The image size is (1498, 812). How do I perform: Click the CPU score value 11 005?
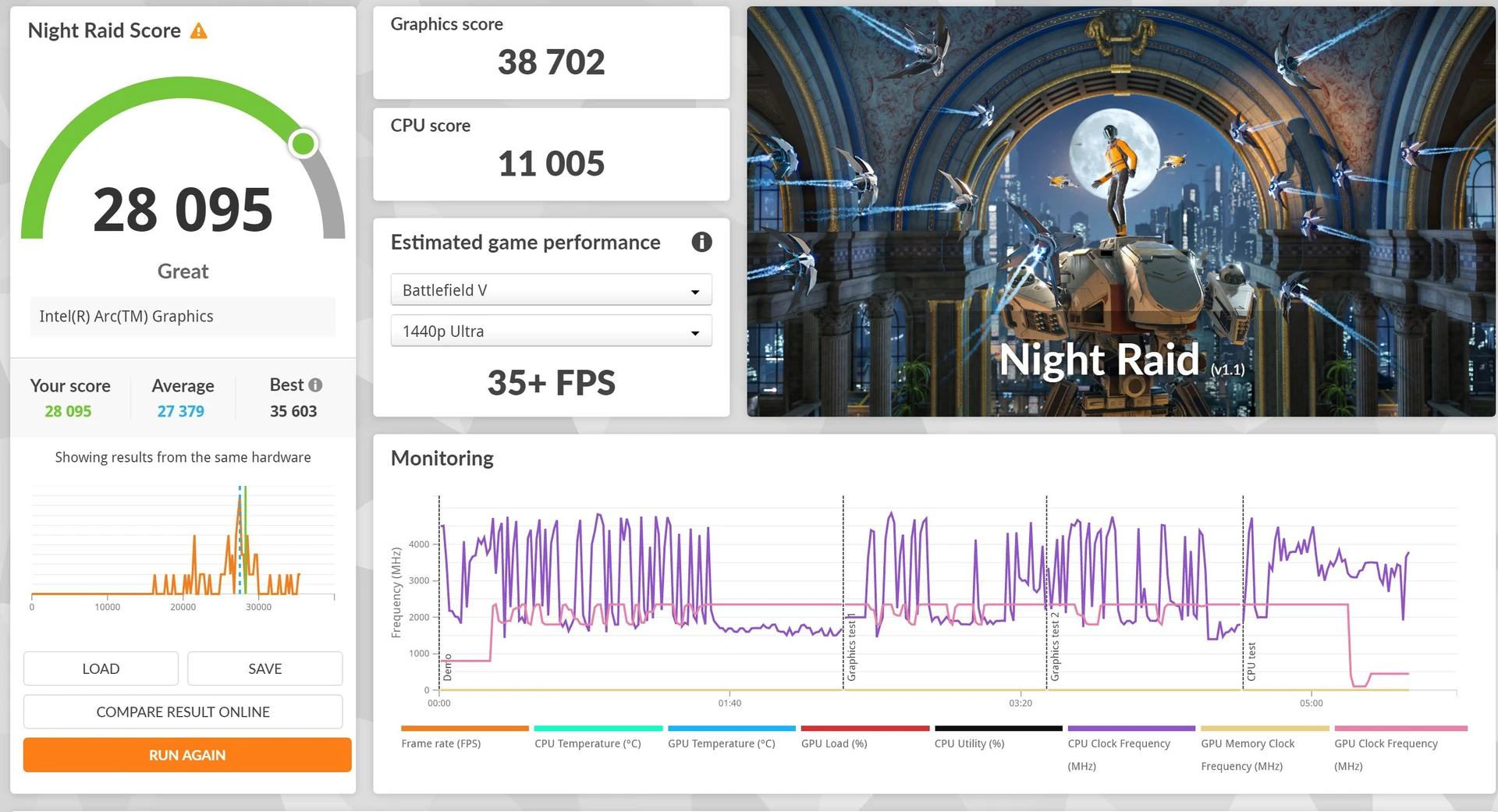551,164
